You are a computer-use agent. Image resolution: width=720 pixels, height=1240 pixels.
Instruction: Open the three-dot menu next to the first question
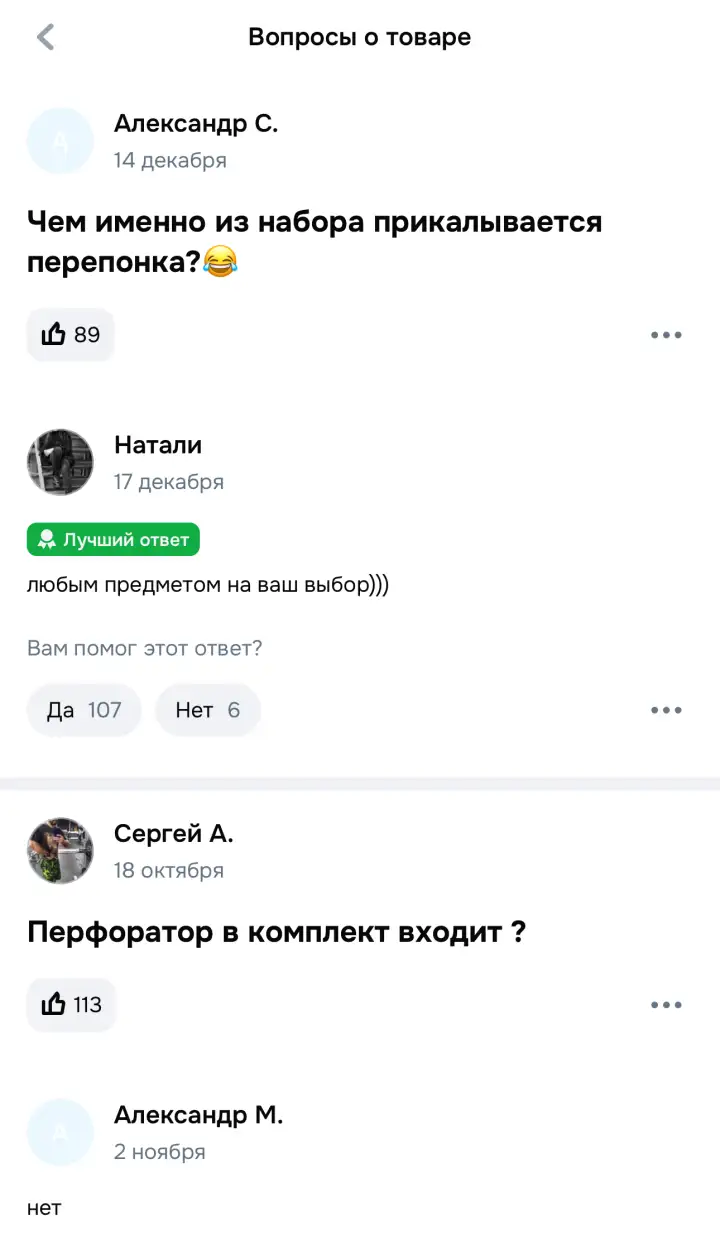[665, 334]
